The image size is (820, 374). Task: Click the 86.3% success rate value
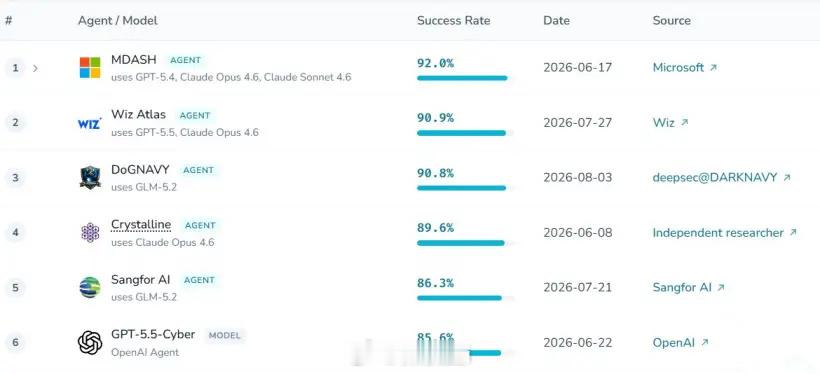(435, 283)
